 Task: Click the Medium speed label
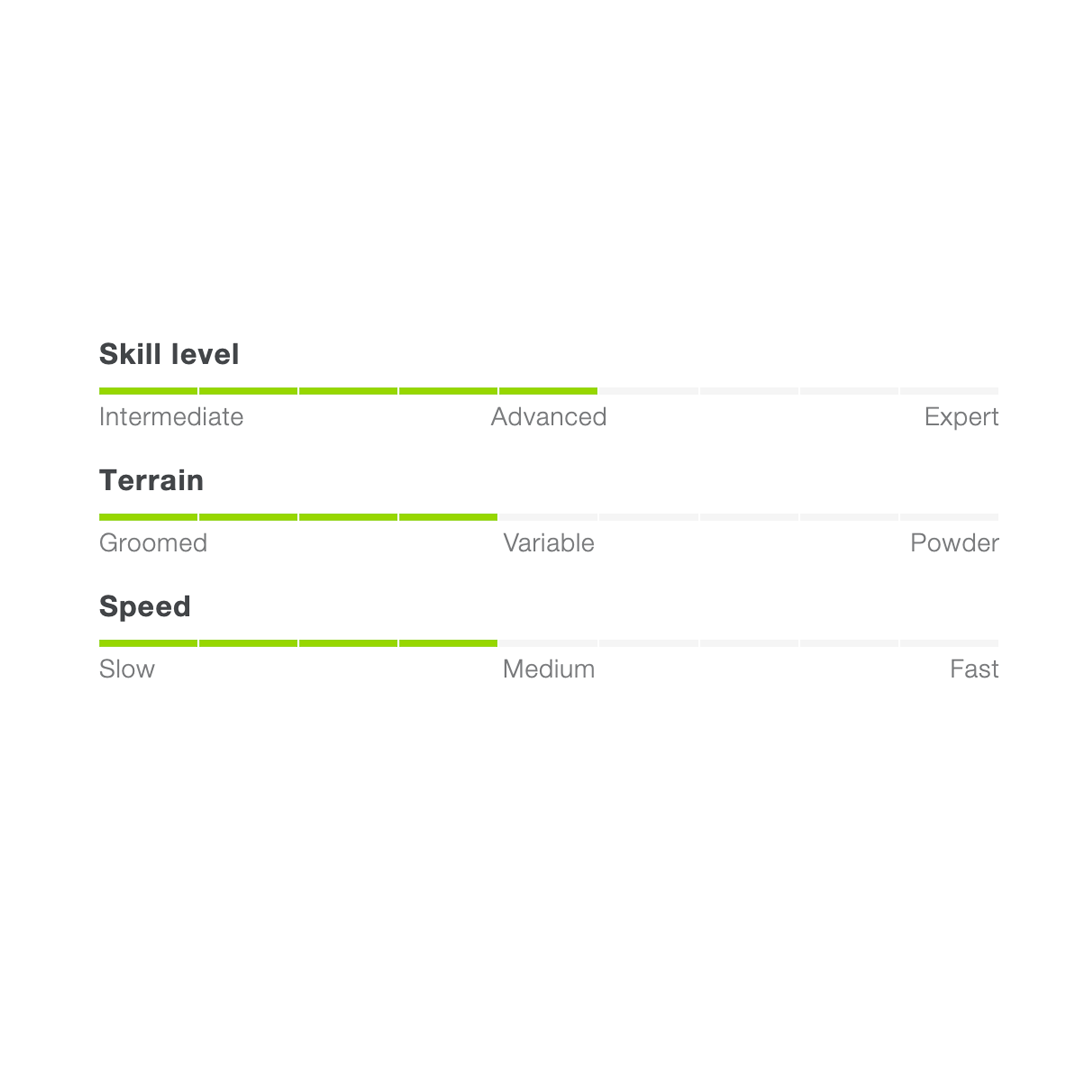click(548, 669)
